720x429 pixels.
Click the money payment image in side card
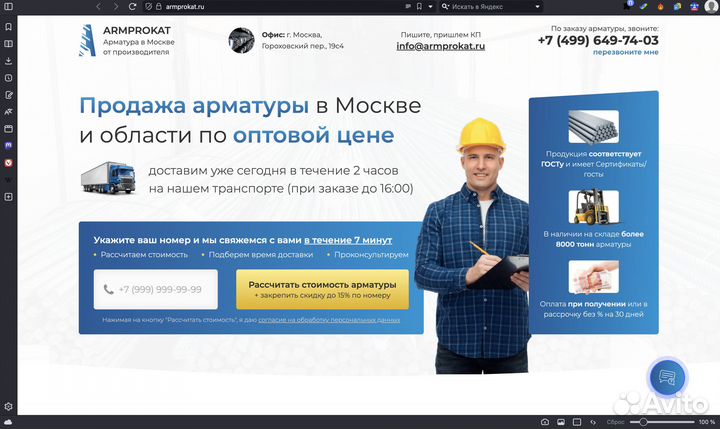click(x=593, y=277)
